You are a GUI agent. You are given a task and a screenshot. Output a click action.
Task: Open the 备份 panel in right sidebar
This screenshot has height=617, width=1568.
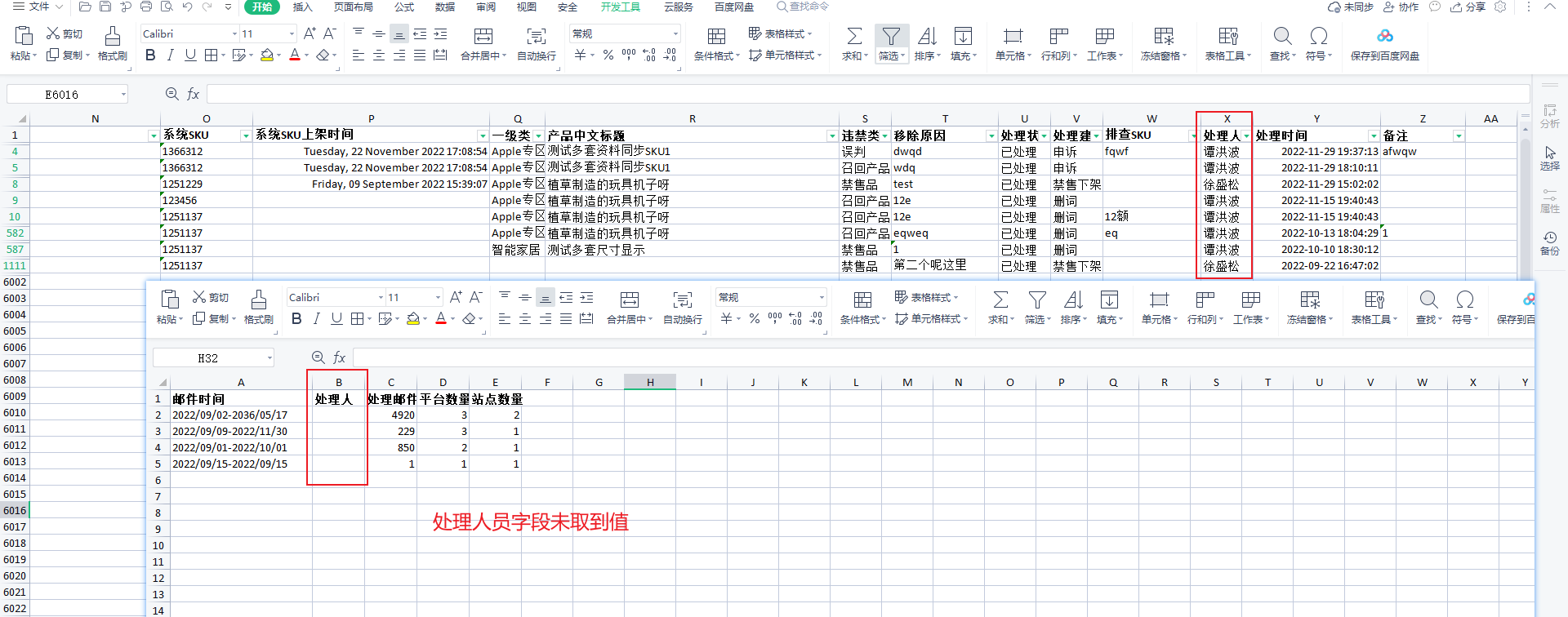(1549, 243)
